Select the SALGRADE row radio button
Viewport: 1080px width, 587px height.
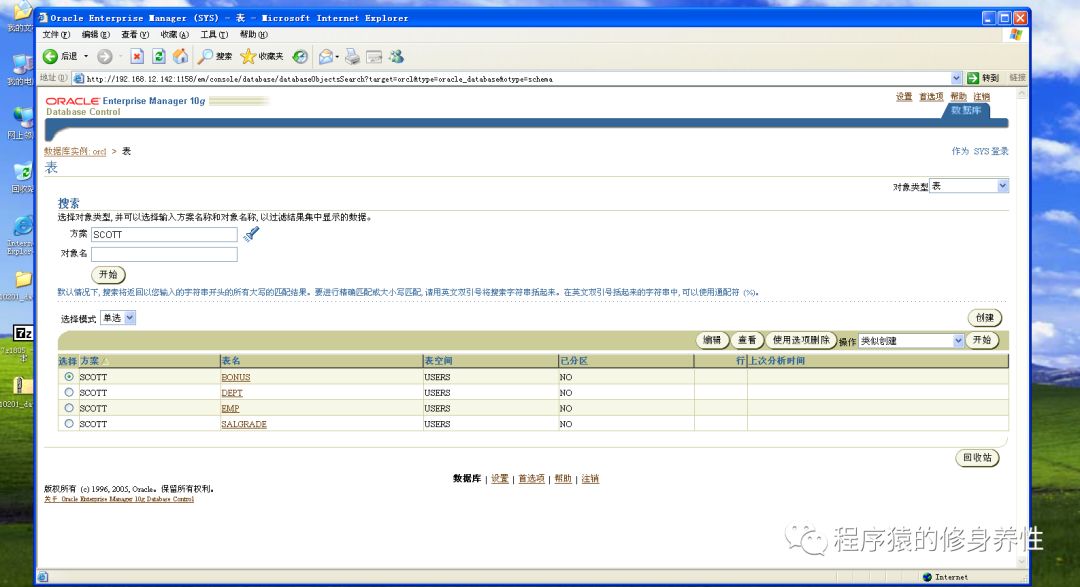pos(68,423)
